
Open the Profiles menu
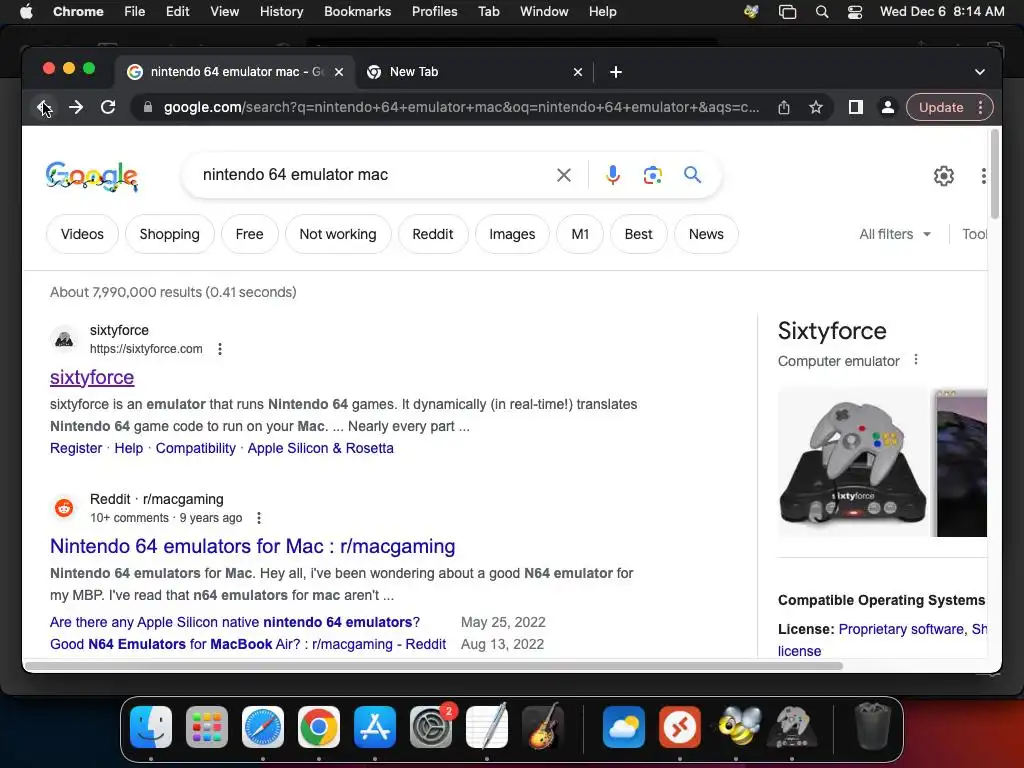[434, 12]
